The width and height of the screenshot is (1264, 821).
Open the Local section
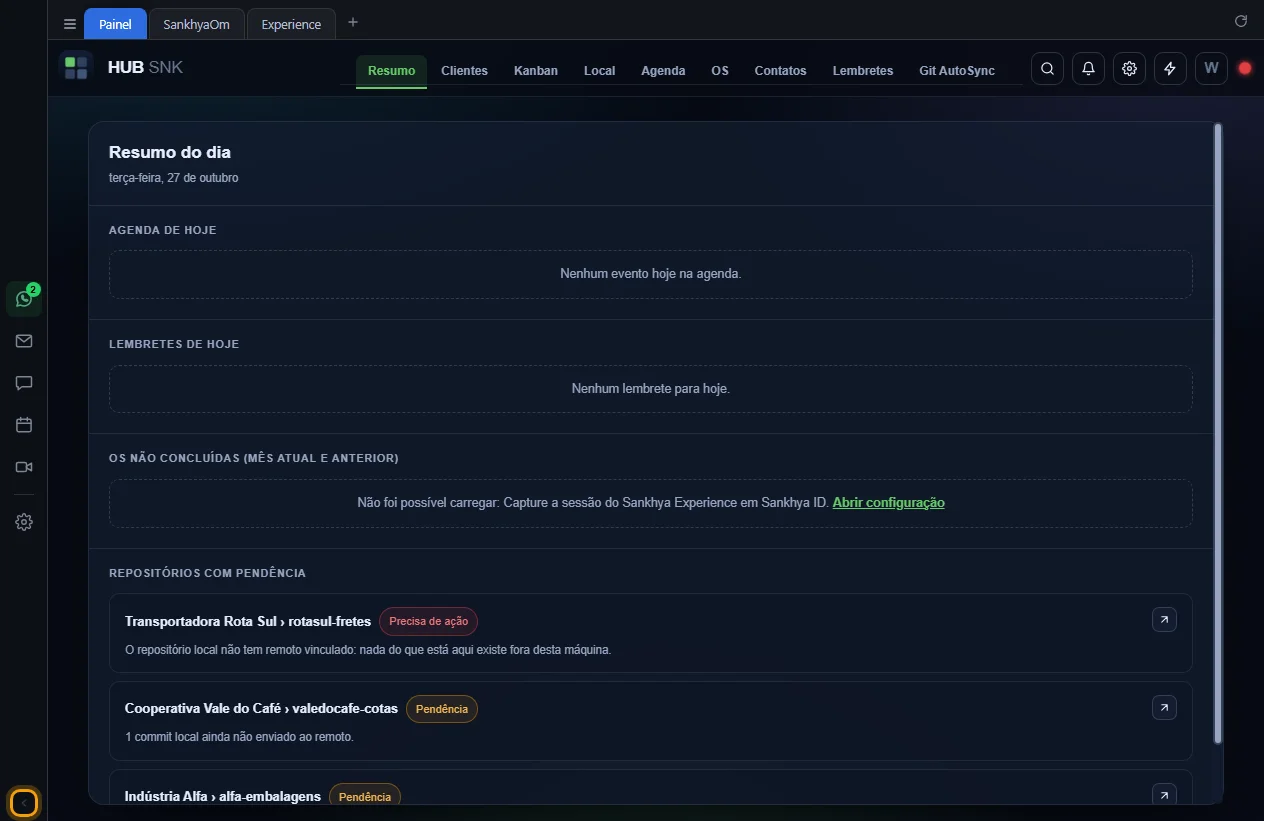pos(600,71)
